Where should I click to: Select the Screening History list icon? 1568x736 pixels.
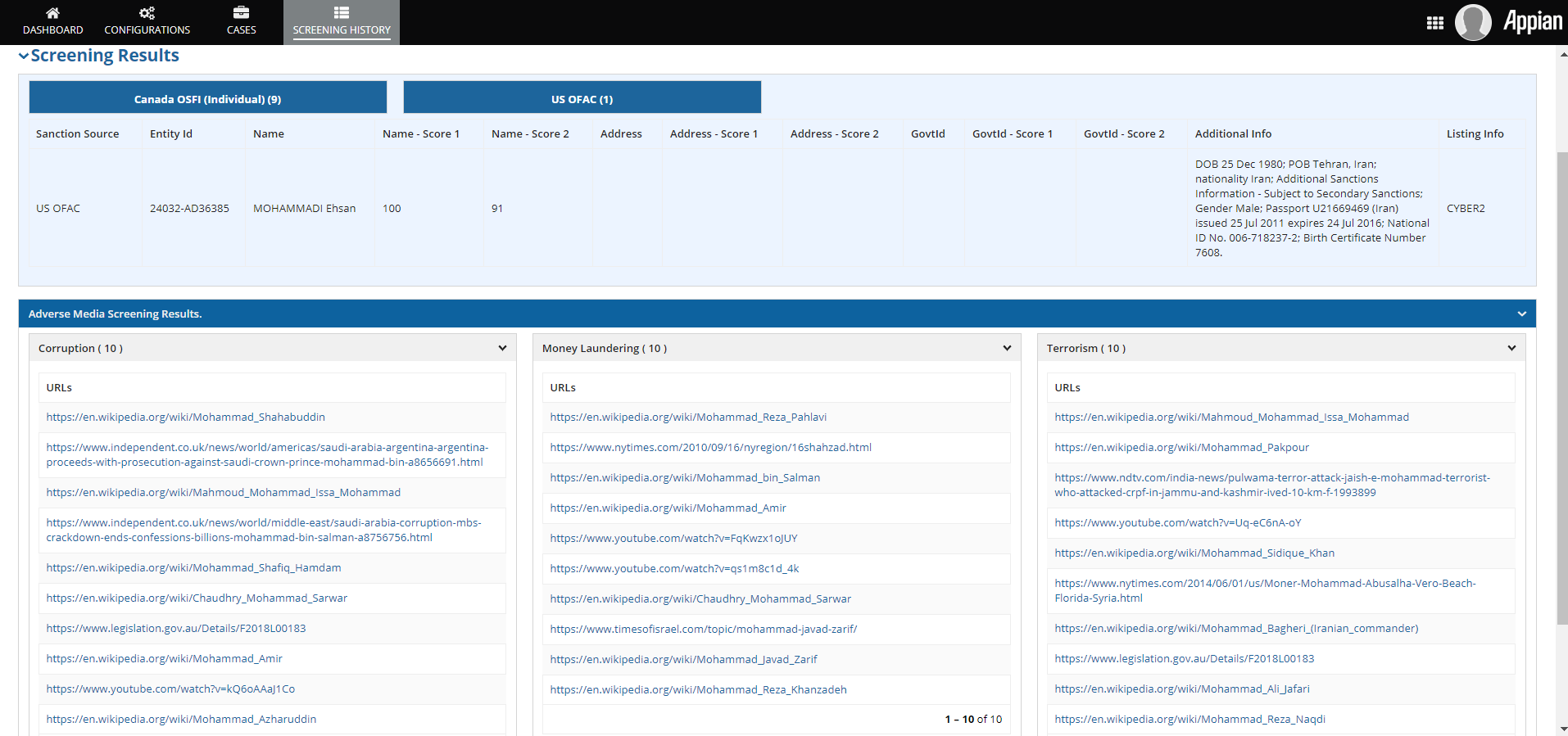pyautogui.click(x=342, y=12)
